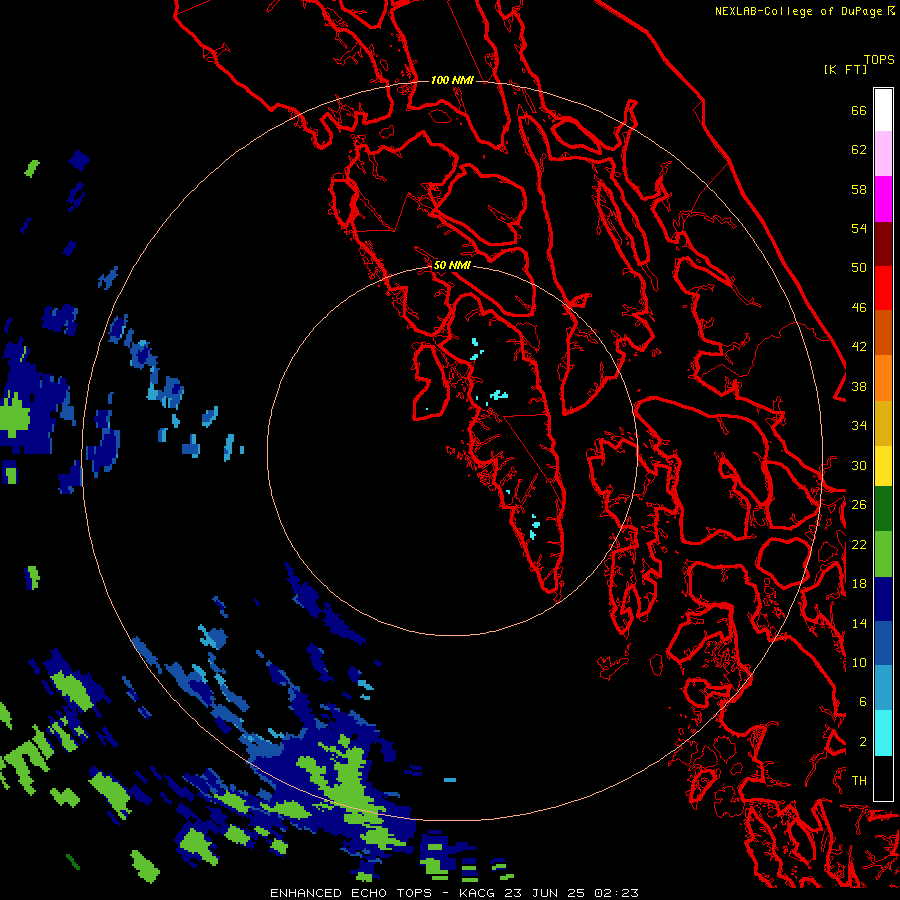
Task: Click the legend value '22'
Action: pos(859,544)
